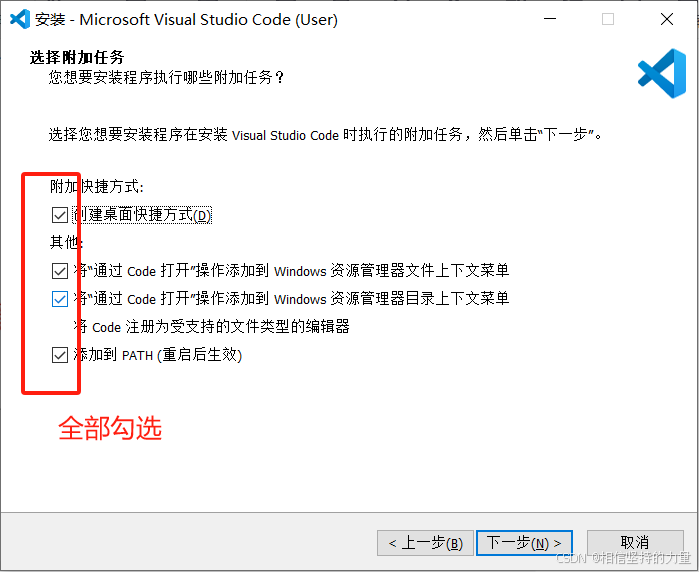
Task: Go back with 上一步(B) button
Action: point(425,543)
